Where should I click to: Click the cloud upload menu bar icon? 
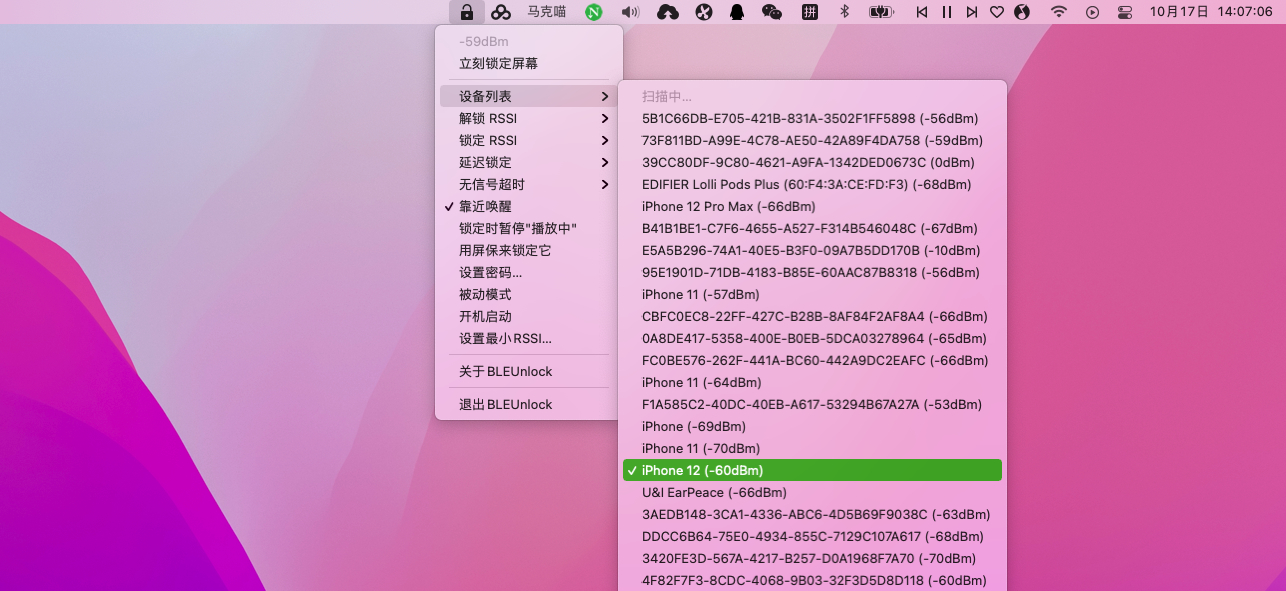click(668, 12)
